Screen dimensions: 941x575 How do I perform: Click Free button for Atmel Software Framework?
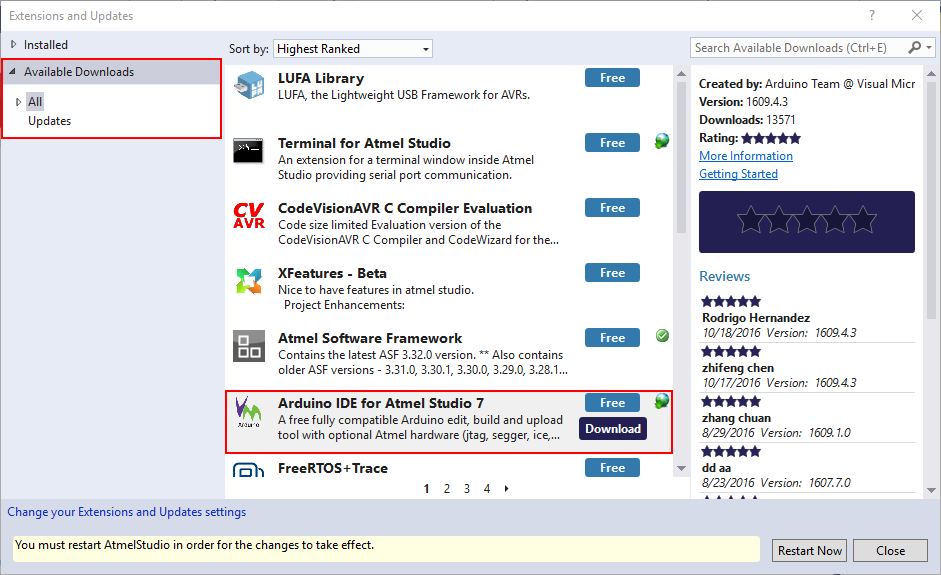coord(612,338)
